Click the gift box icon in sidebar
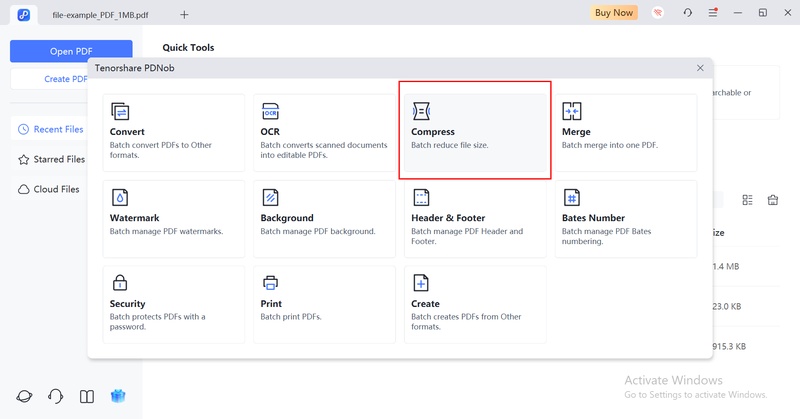 118,396
